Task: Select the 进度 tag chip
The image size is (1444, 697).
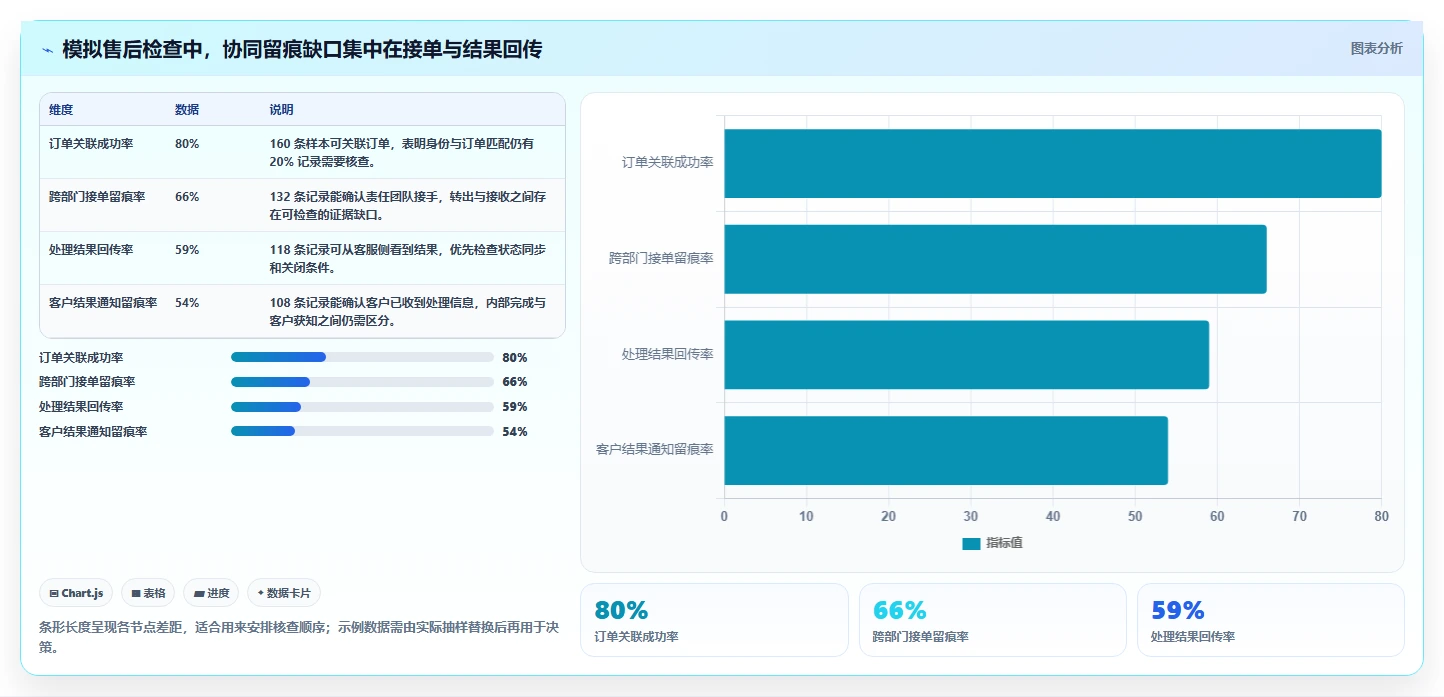Action: (211, 593)
